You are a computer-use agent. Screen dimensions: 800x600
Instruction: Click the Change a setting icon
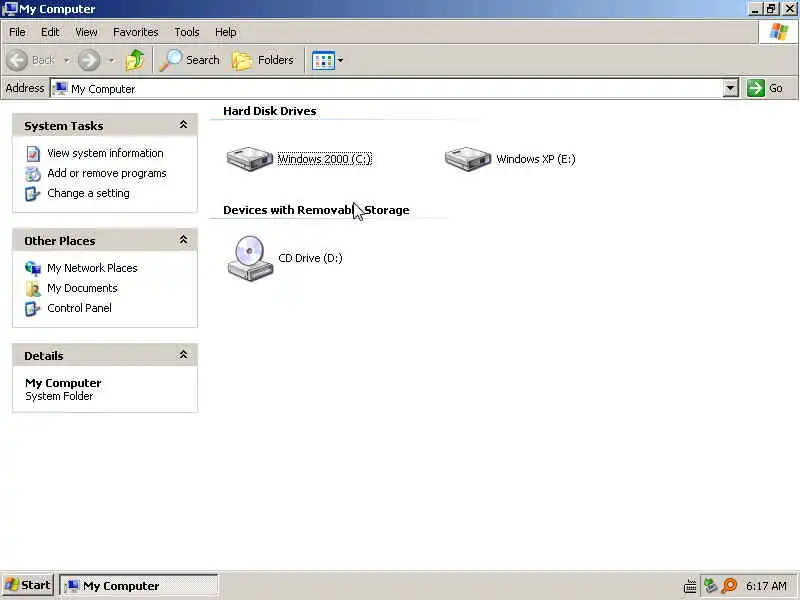pyautogui.click(x=33, y=194)
